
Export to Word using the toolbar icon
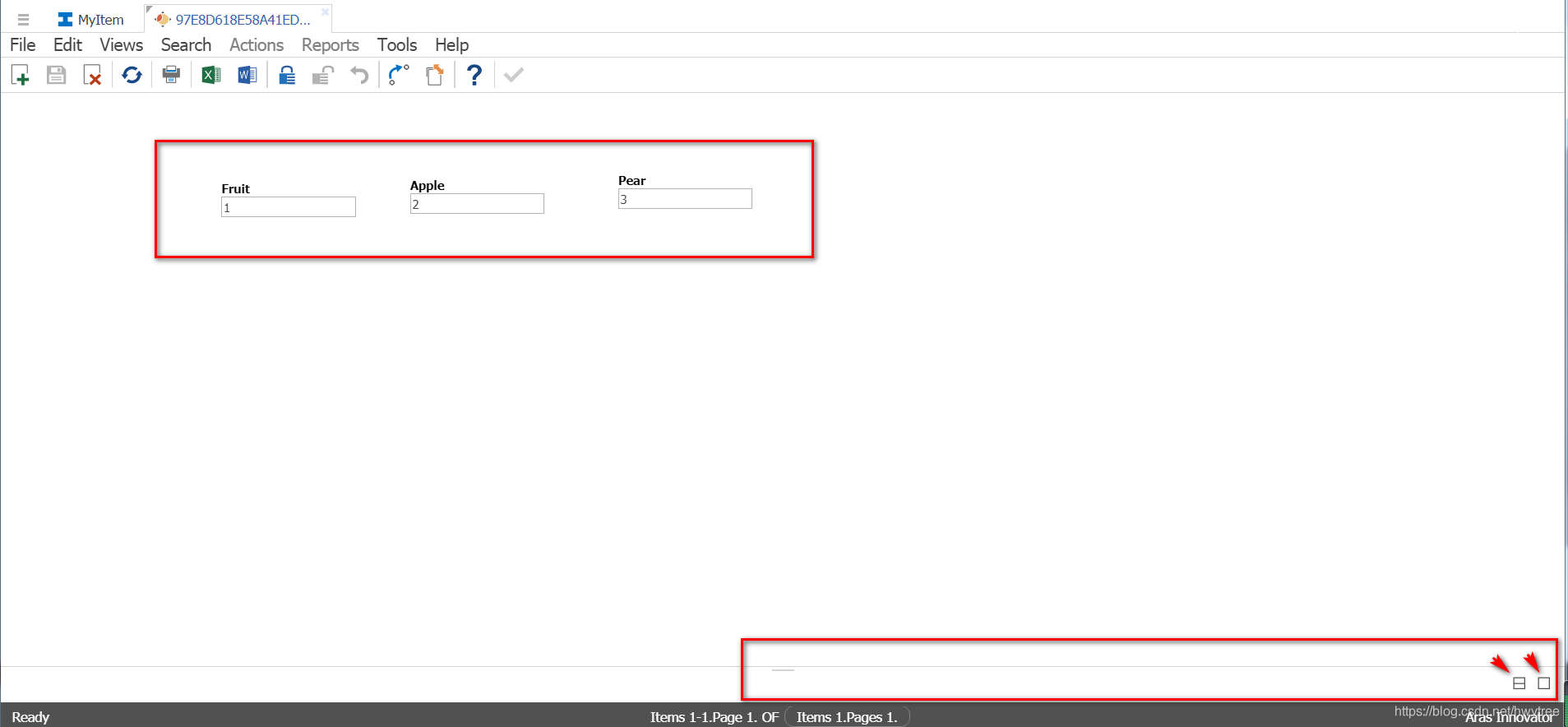click(247, 76)
